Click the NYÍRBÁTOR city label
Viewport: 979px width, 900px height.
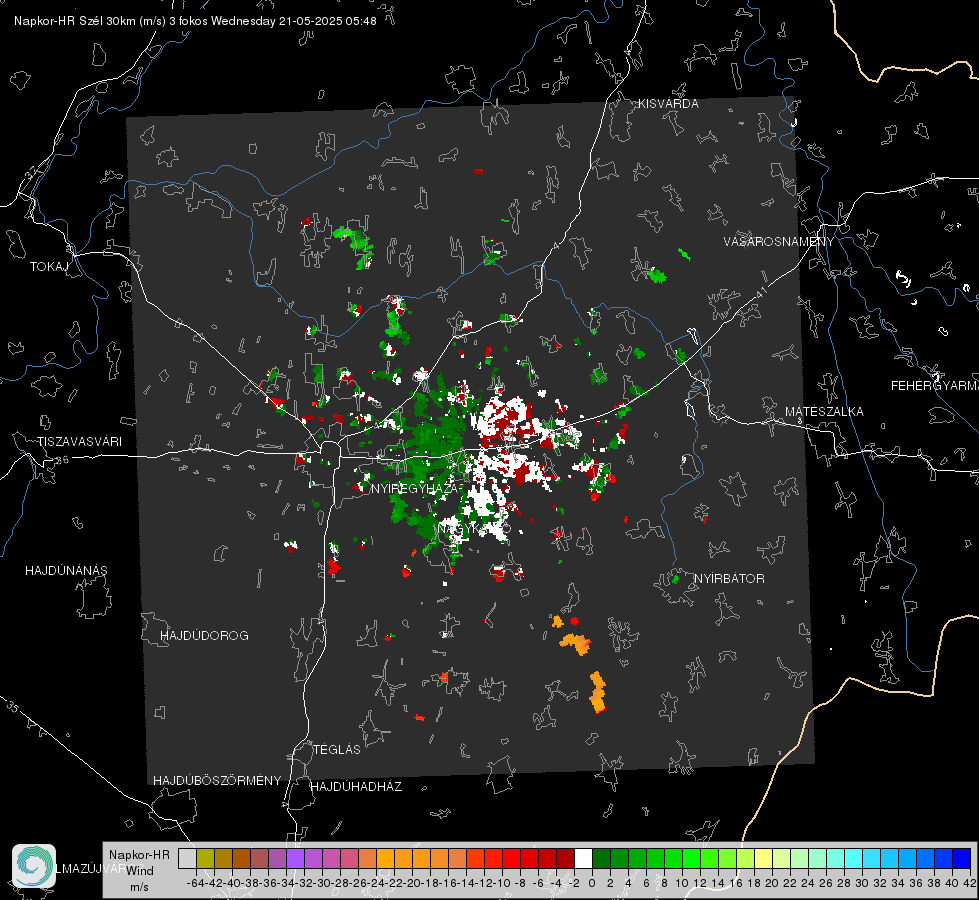click(729, 578)
